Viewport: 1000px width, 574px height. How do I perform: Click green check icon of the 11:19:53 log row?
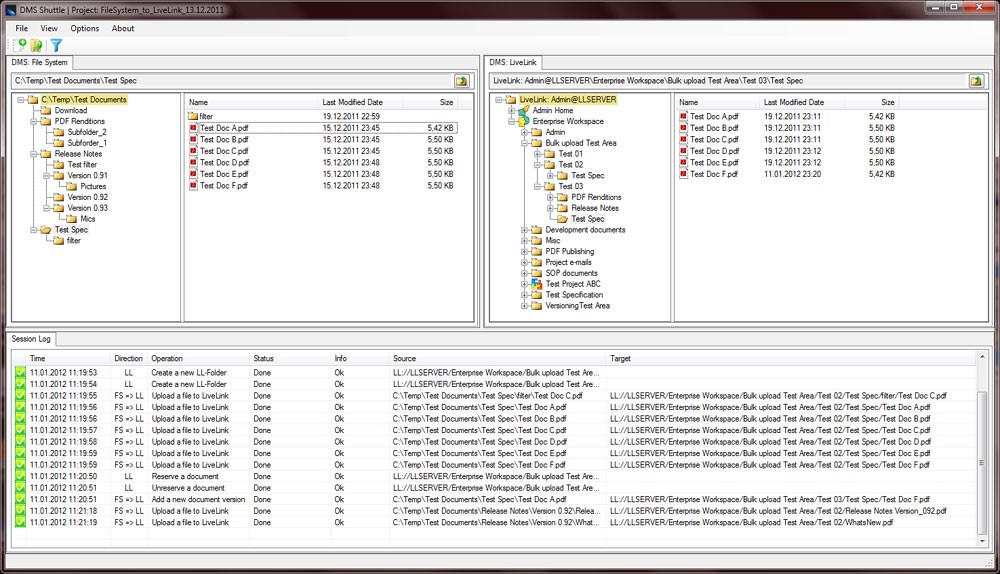[20, 372]
